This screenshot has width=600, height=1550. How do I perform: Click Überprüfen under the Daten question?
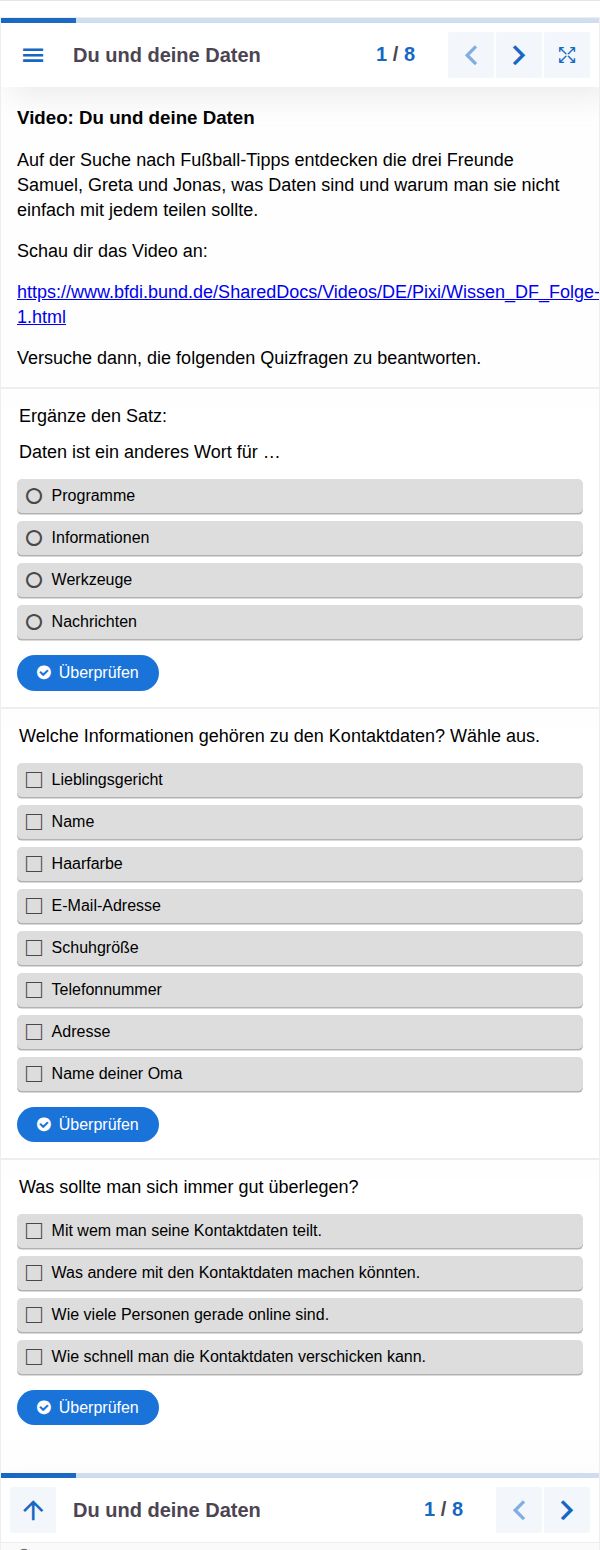[x=88, y=673]
